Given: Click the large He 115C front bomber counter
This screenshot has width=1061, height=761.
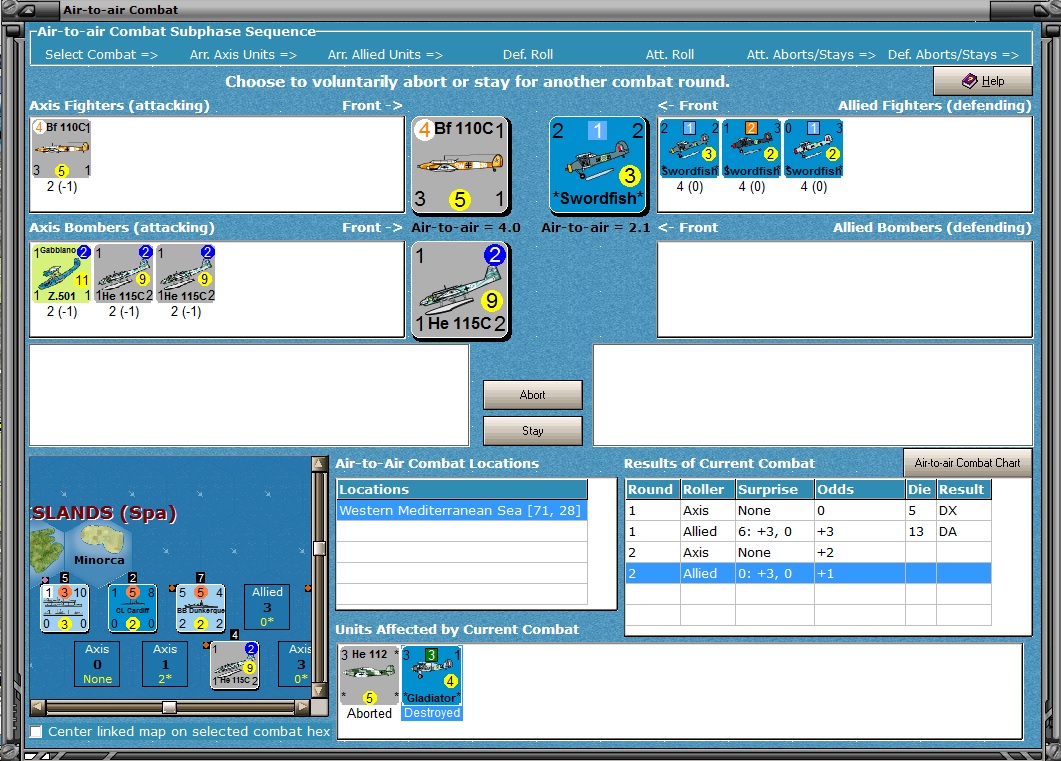Looking at the screenshot, I should coord(461,291).
